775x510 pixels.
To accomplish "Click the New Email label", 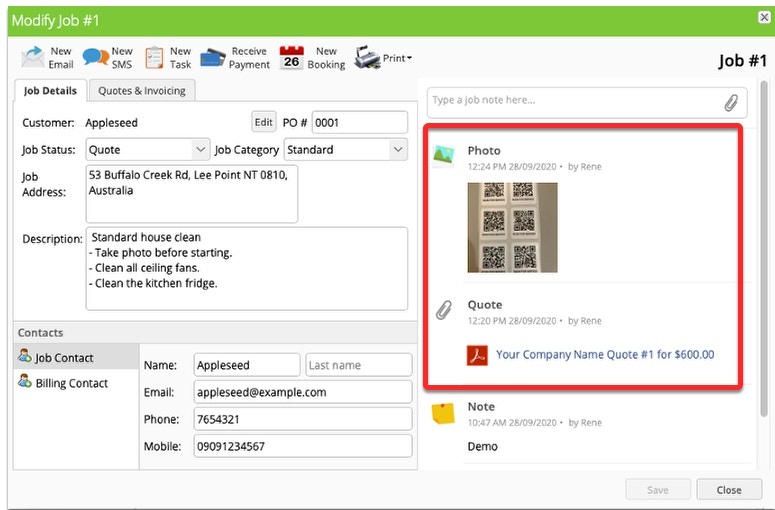I will (x=61, y=58).
